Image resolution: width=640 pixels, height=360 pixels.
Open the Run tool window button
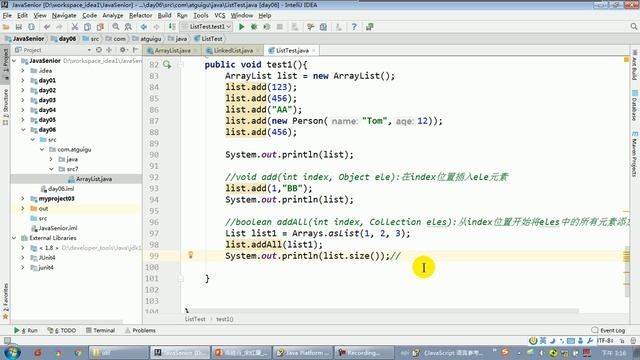click(26, 330)
